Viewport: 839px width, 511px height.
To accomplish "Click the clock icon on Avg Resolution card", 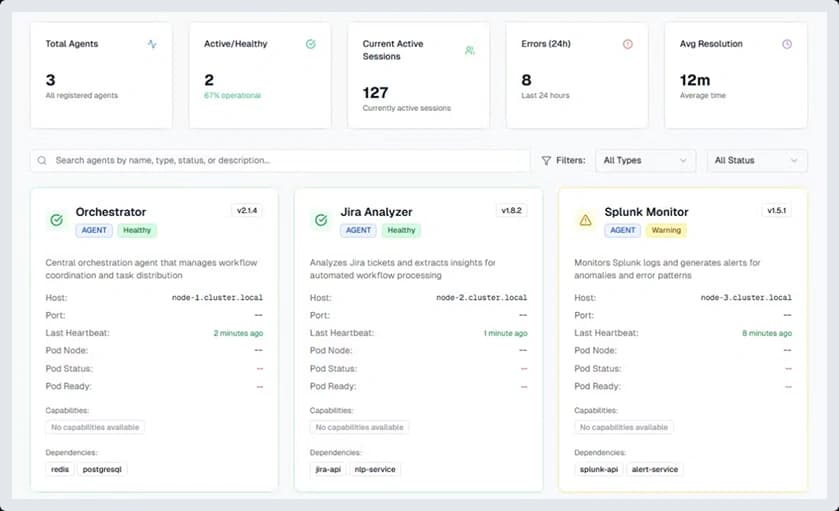I will tap(787, 44).
